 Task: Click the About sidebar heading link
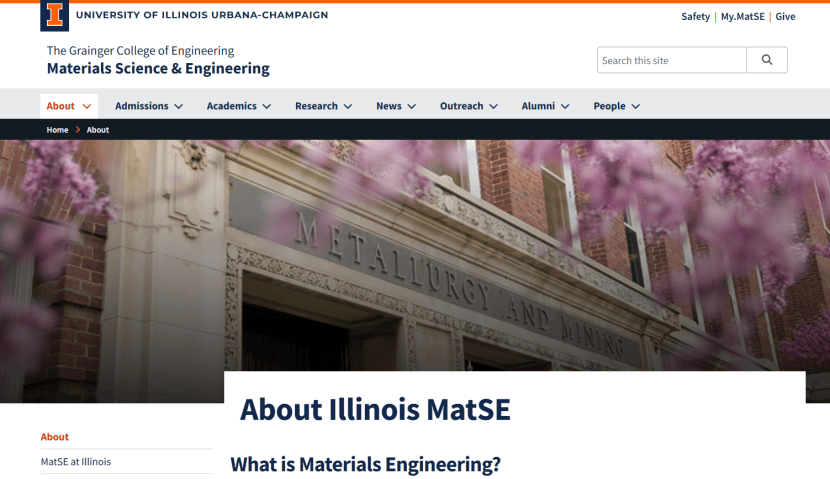click(55, 437)
